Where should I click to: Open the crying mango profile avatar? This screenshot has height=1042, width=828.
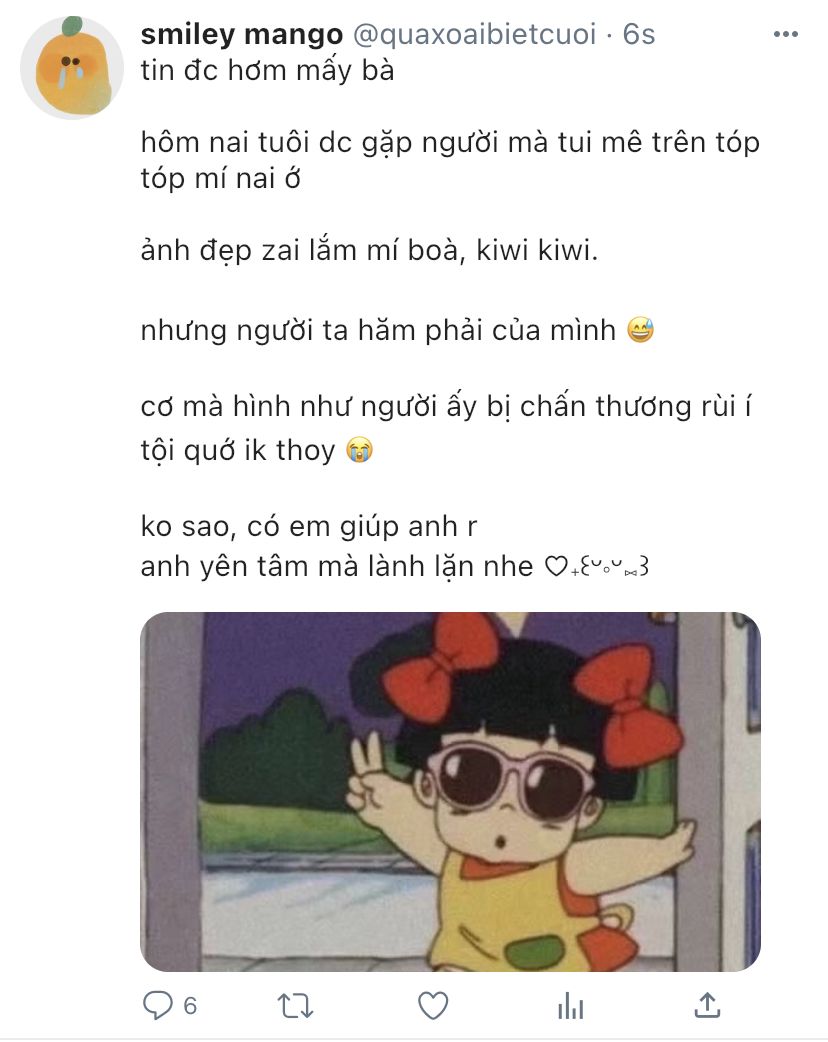[72, 68]
